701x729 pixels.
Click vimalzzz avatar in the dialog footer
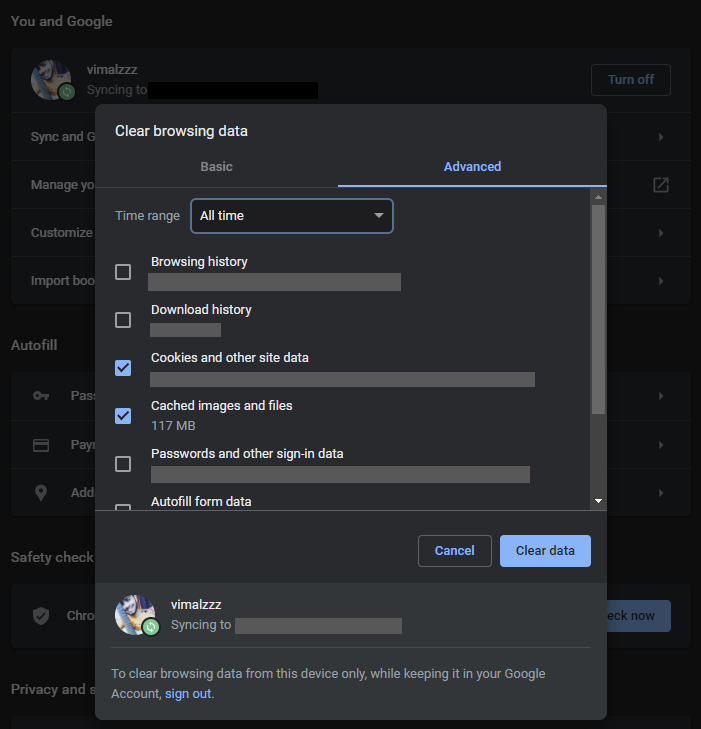coord(135,614)
